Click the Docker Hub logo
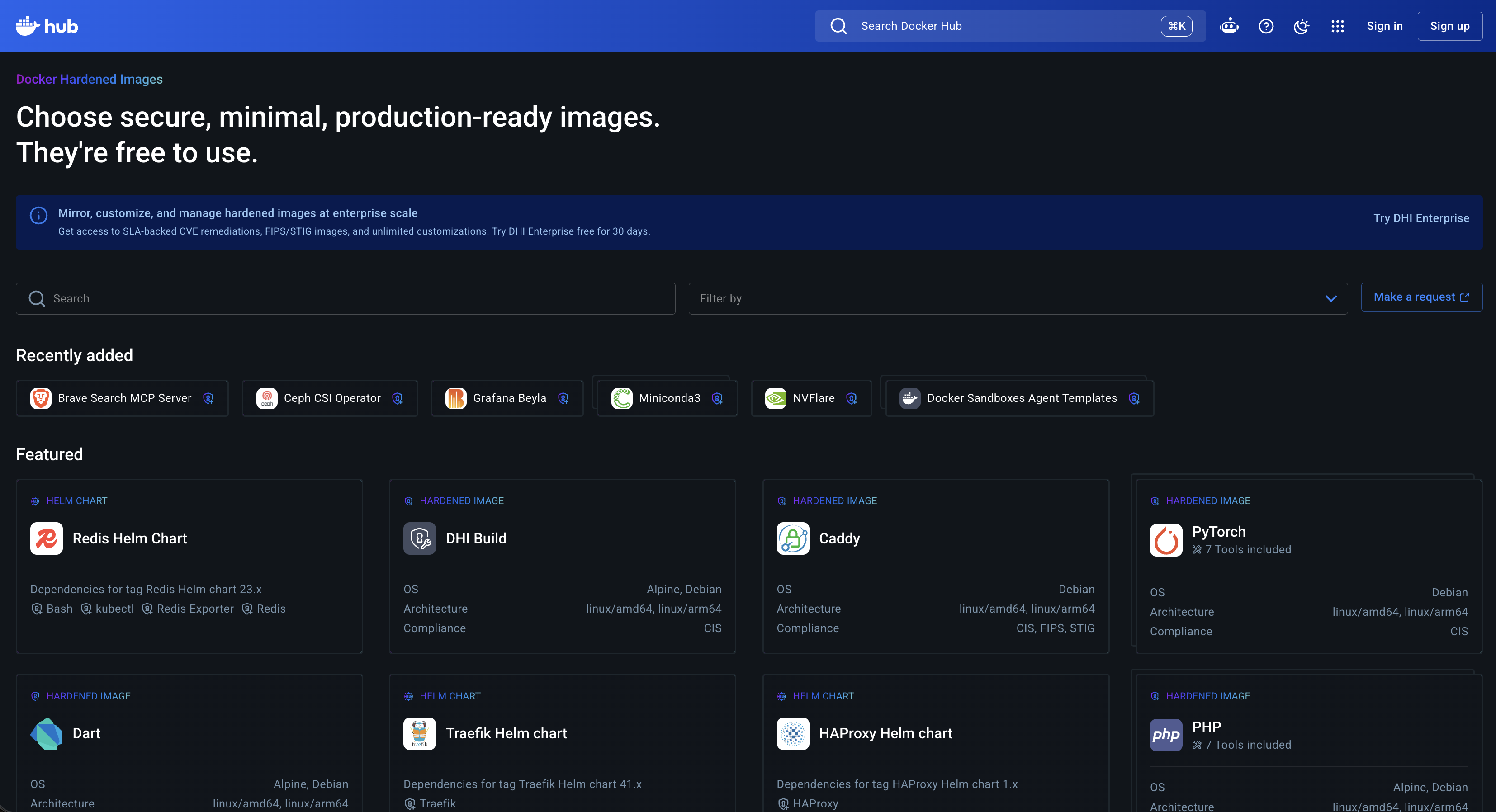This screenshot has height=812, width=1496. click(47, 26)
